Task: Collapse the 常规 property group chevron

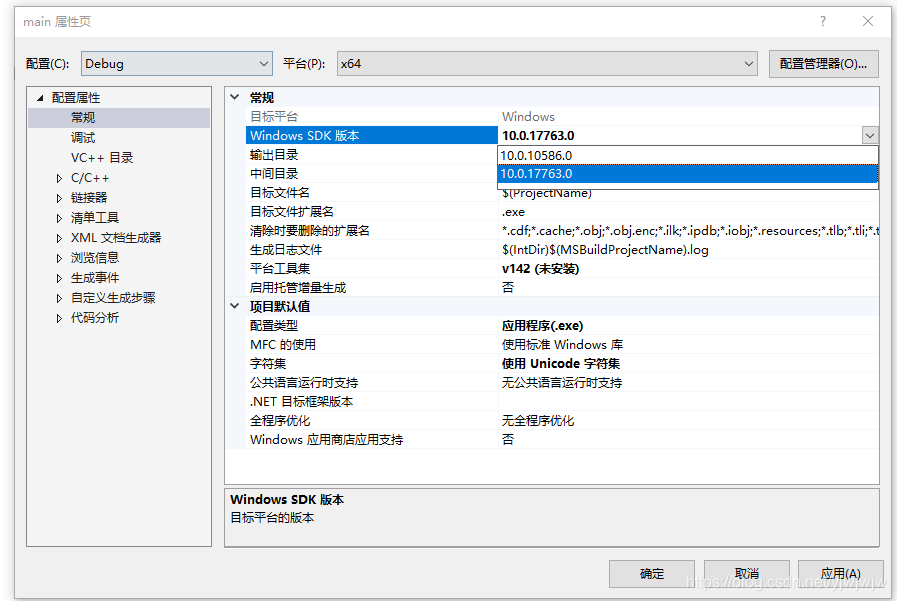Action: pyautogui.click(x=235, y=97)
